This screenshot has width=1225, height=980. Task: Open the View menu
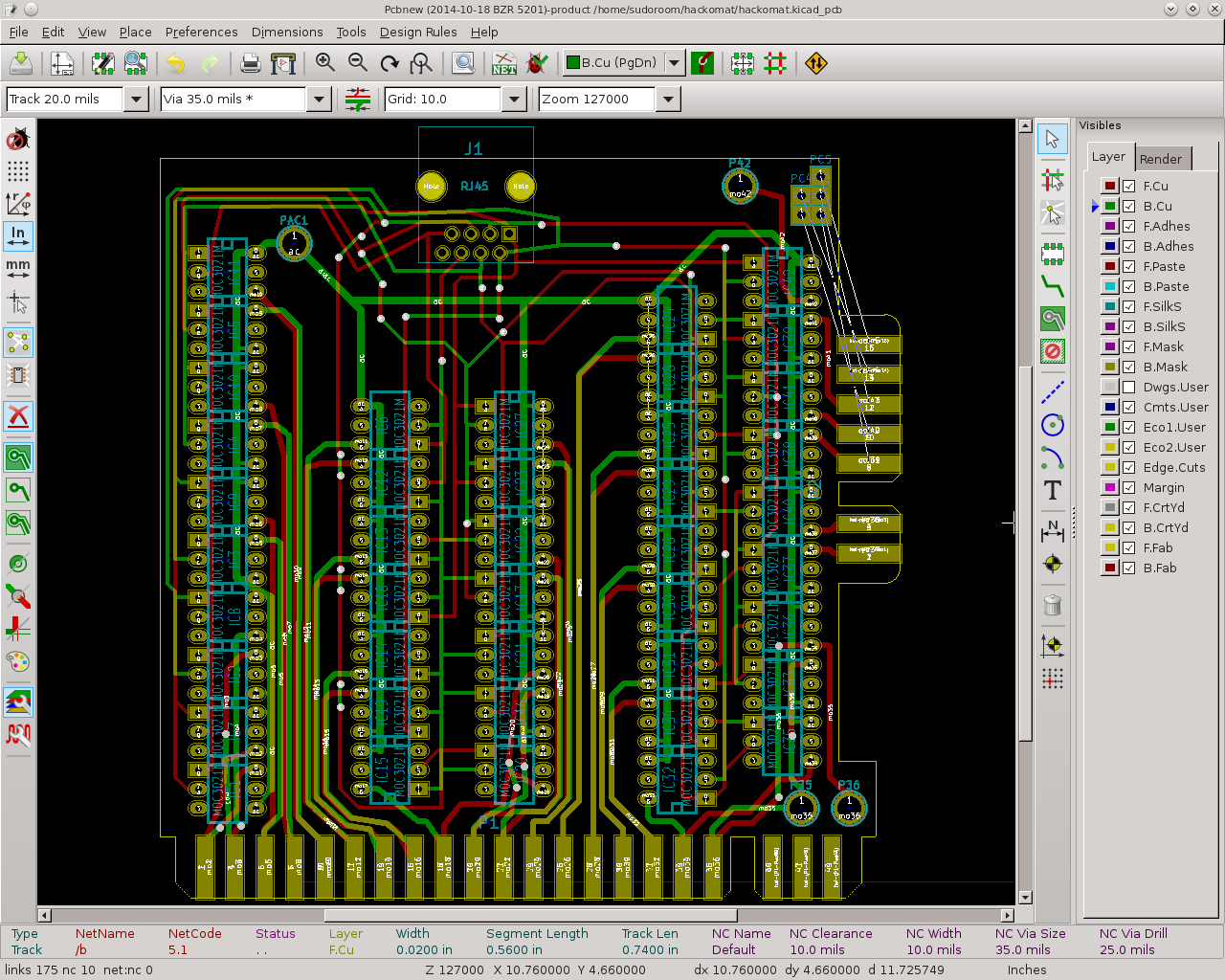pos(92,32)
